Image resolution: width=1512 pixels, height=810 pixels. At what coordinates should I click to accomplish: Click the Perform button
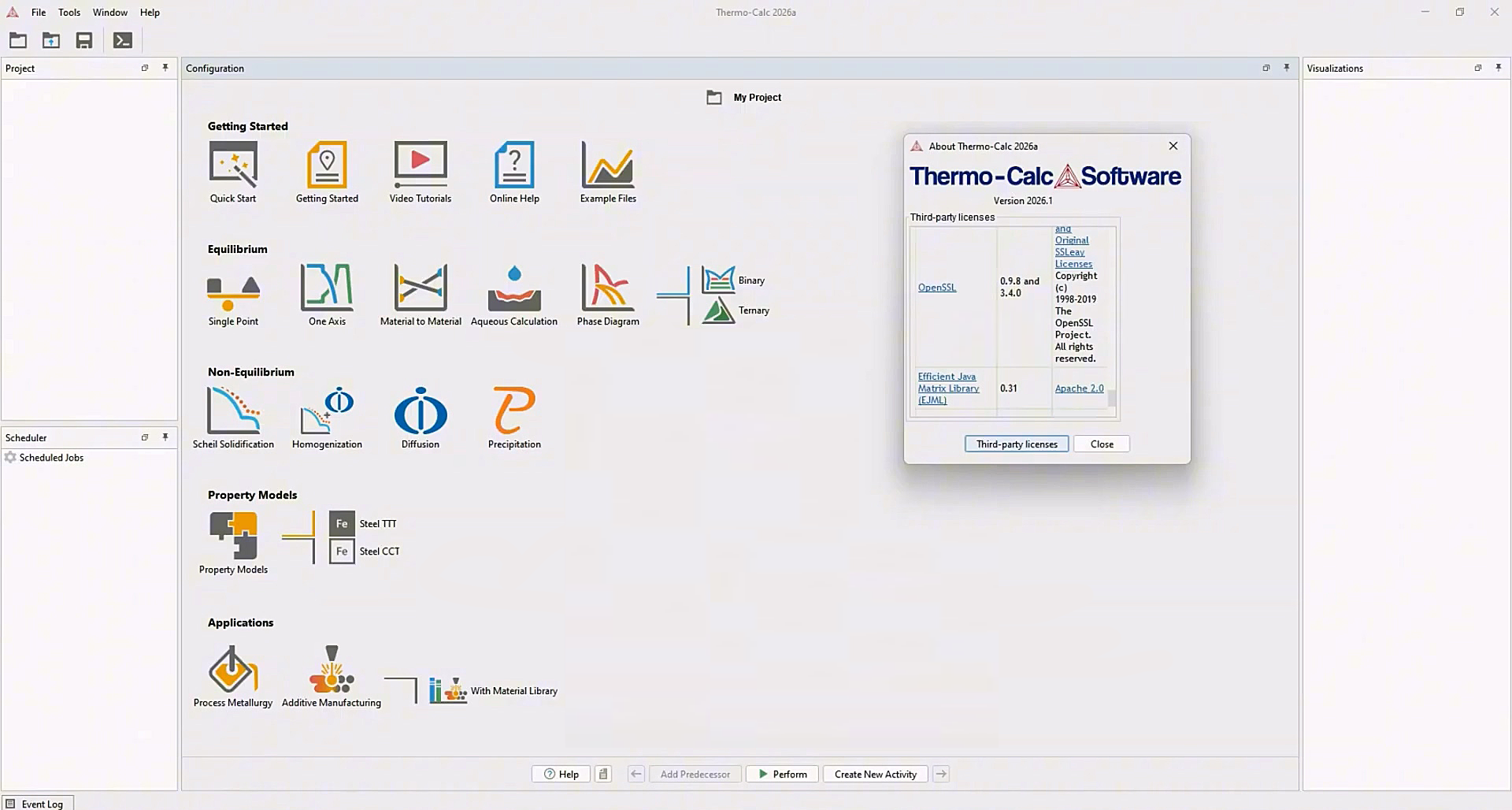tap(782, 774)
